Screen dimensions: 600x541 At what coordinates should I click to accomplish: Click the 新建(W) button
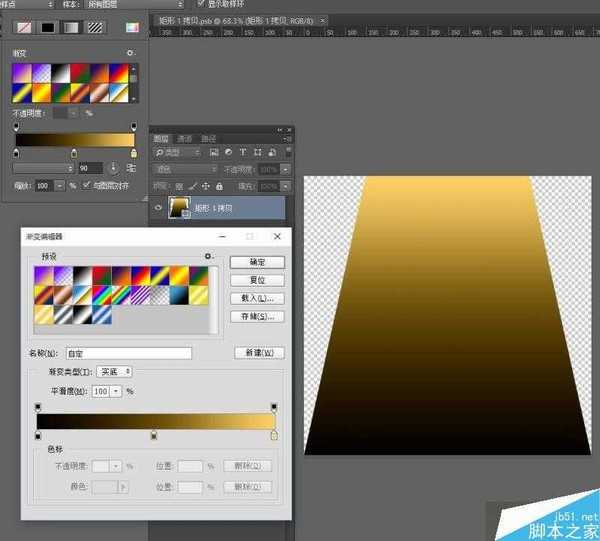[257, 353]
